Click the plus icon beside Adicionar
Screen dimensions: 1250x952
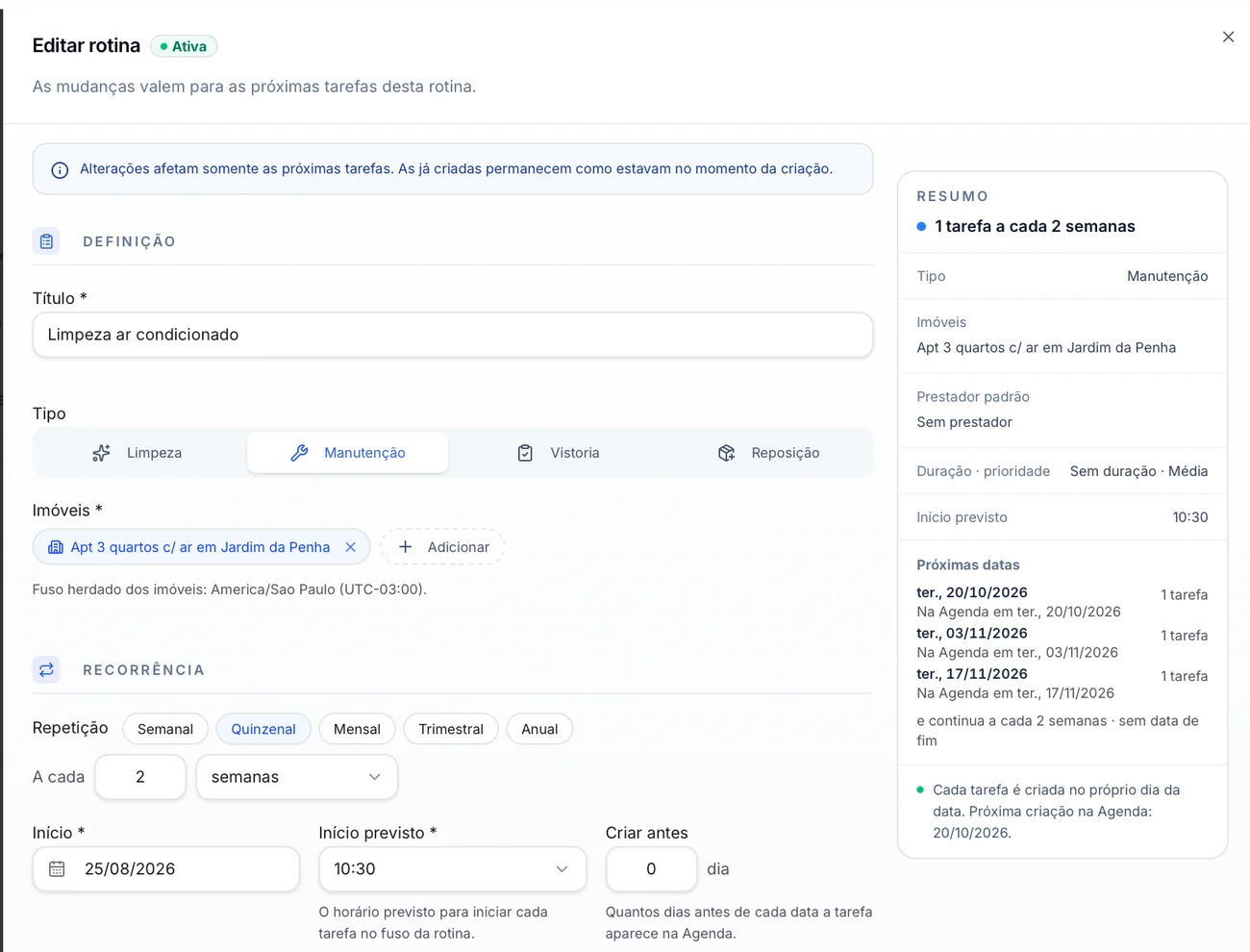406,547
